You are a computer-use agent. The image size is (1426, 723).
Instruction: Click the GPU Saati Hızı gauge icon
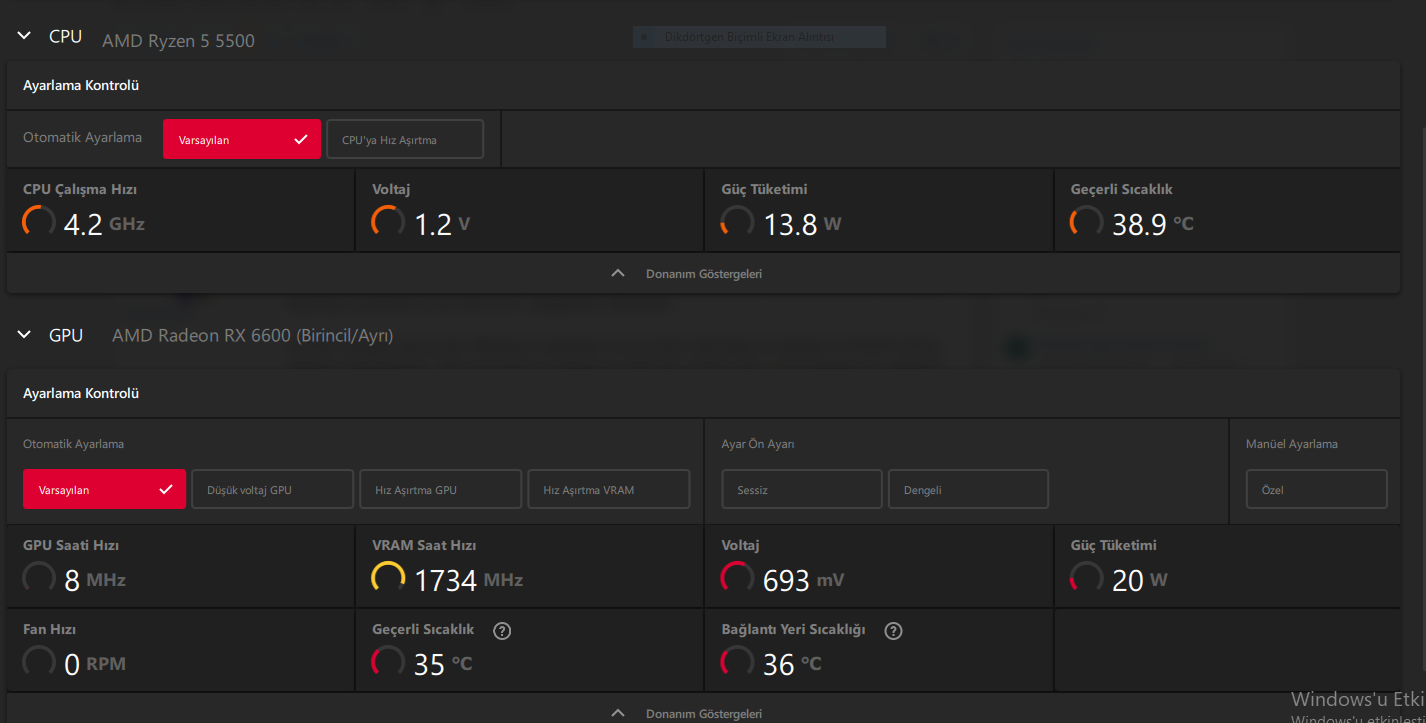click(39, 578)
